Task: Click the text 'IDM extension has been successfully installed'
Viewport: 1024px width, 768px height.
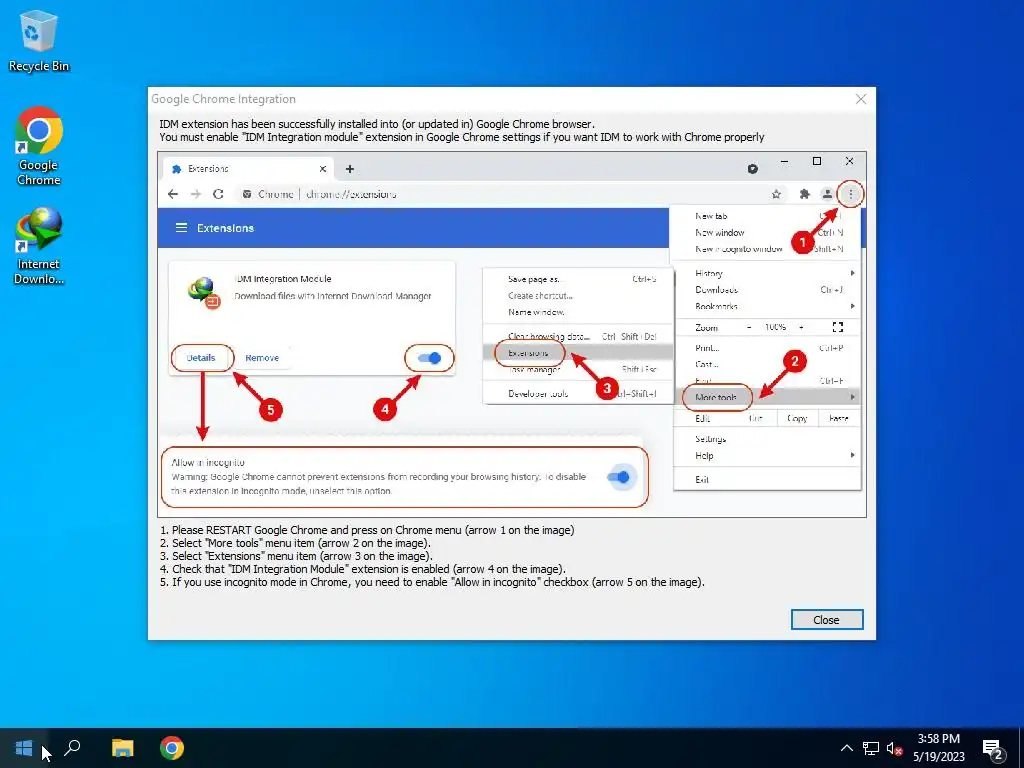Action: click(377, 124)
